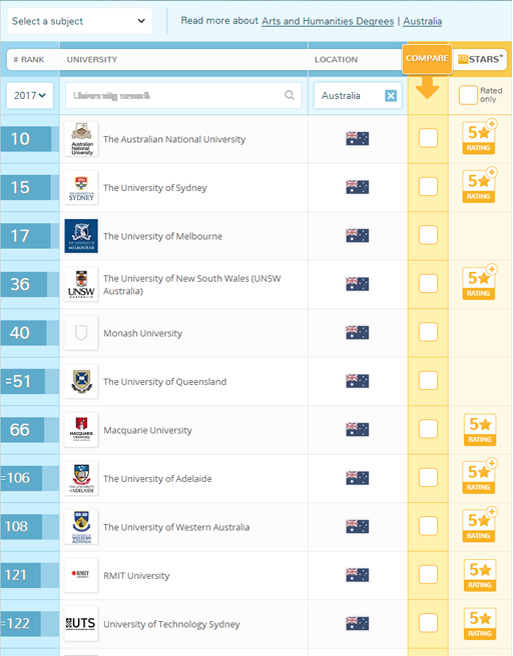Open the Select a subject dropdown

[x=80, y=21]
